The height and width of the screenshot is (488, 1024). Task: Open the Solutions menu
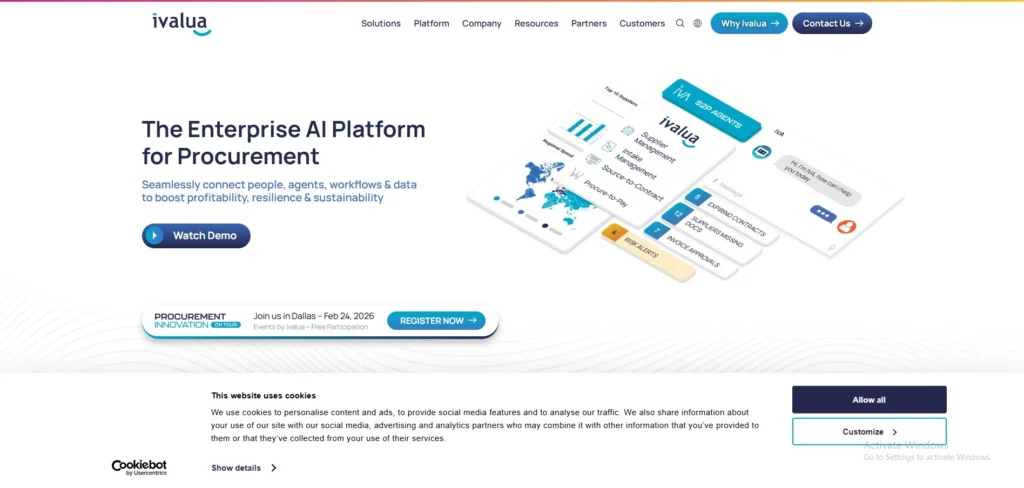click(381, 24)
